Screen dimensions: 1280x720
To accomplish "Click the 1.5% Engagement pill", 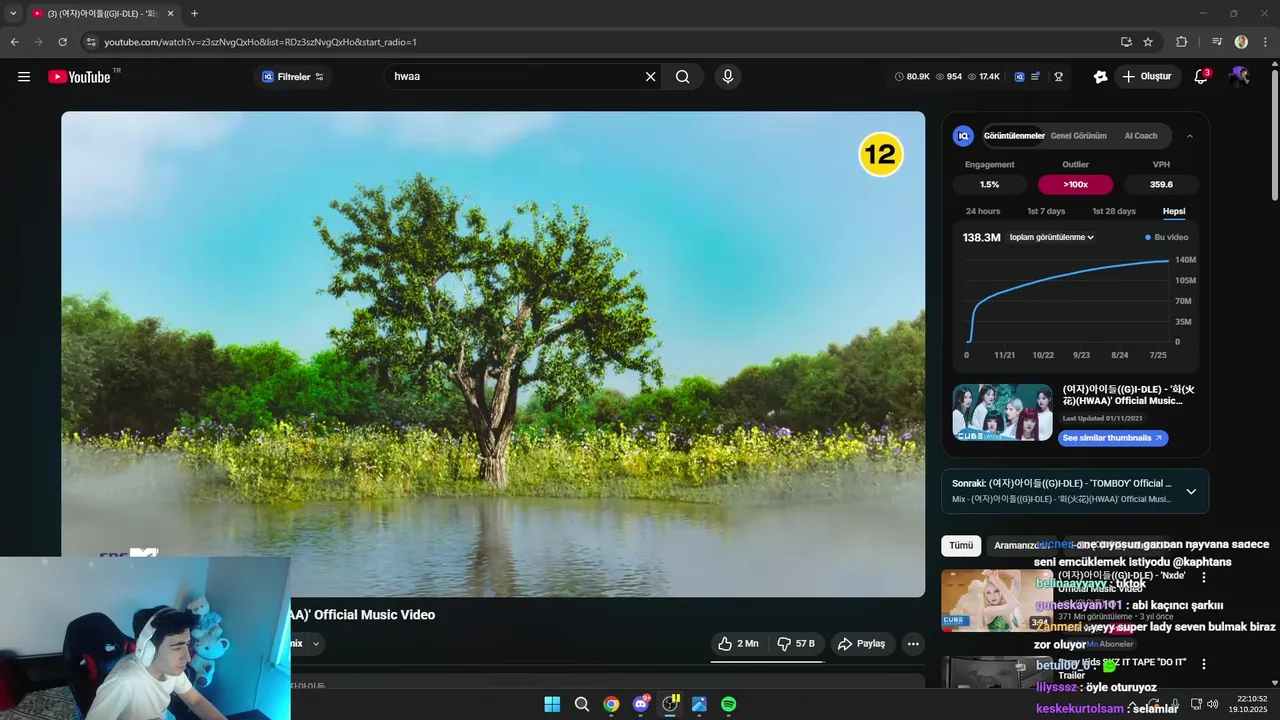I will point(989,185).
